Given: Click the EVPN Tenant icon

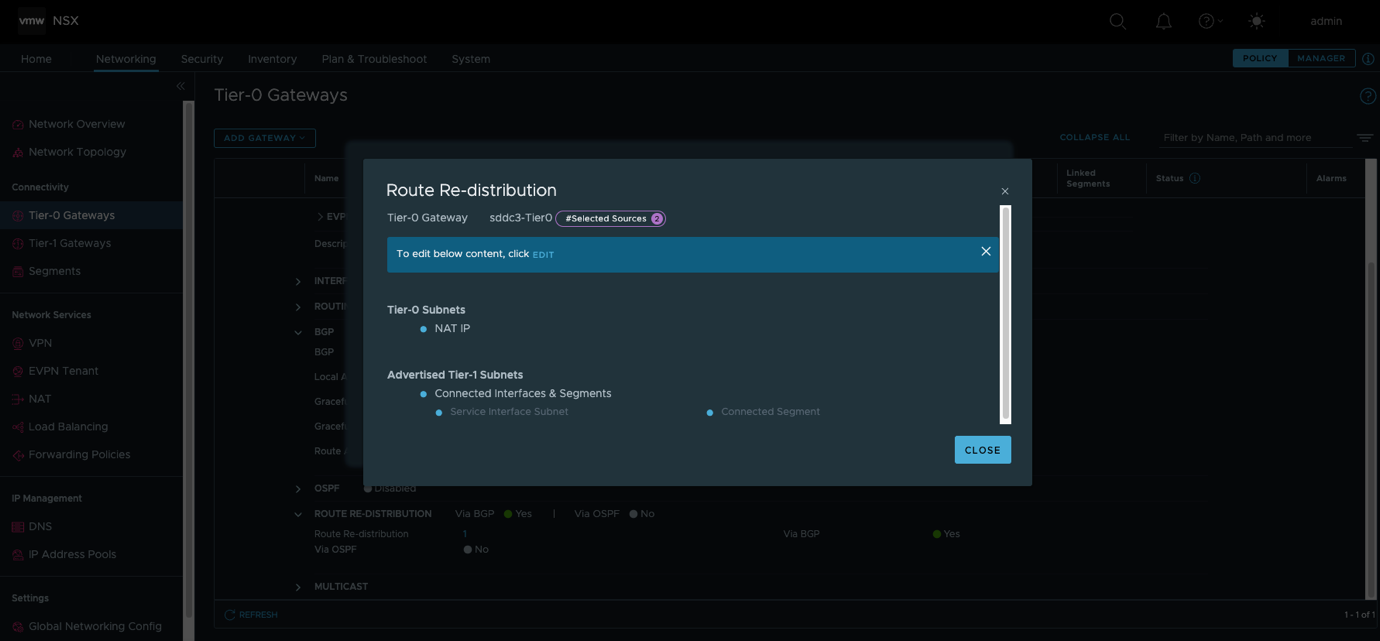Looking at the screenshot, I should (x=18, y=371).
